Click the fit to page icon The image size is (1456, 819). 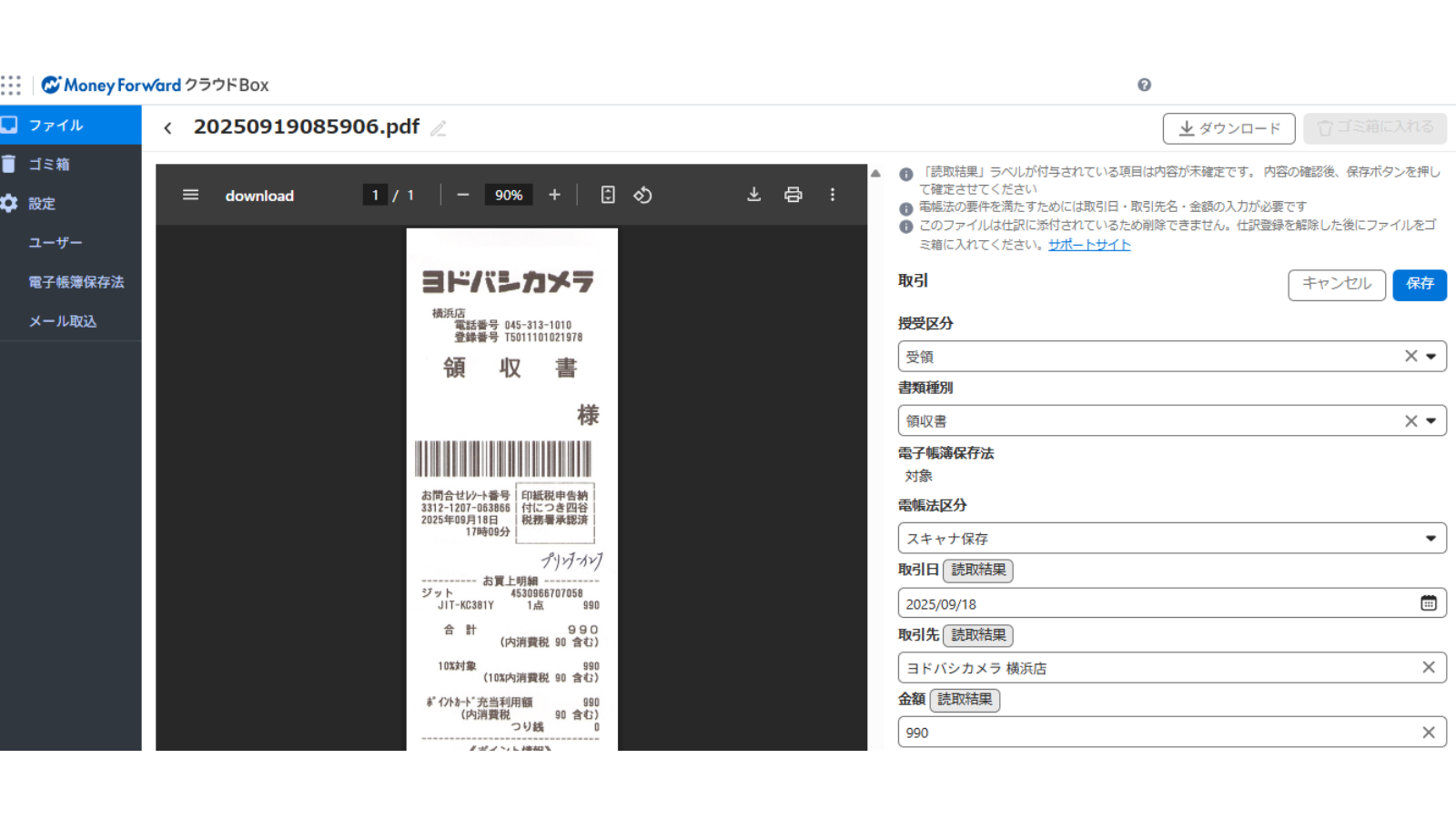click(608, 195)
